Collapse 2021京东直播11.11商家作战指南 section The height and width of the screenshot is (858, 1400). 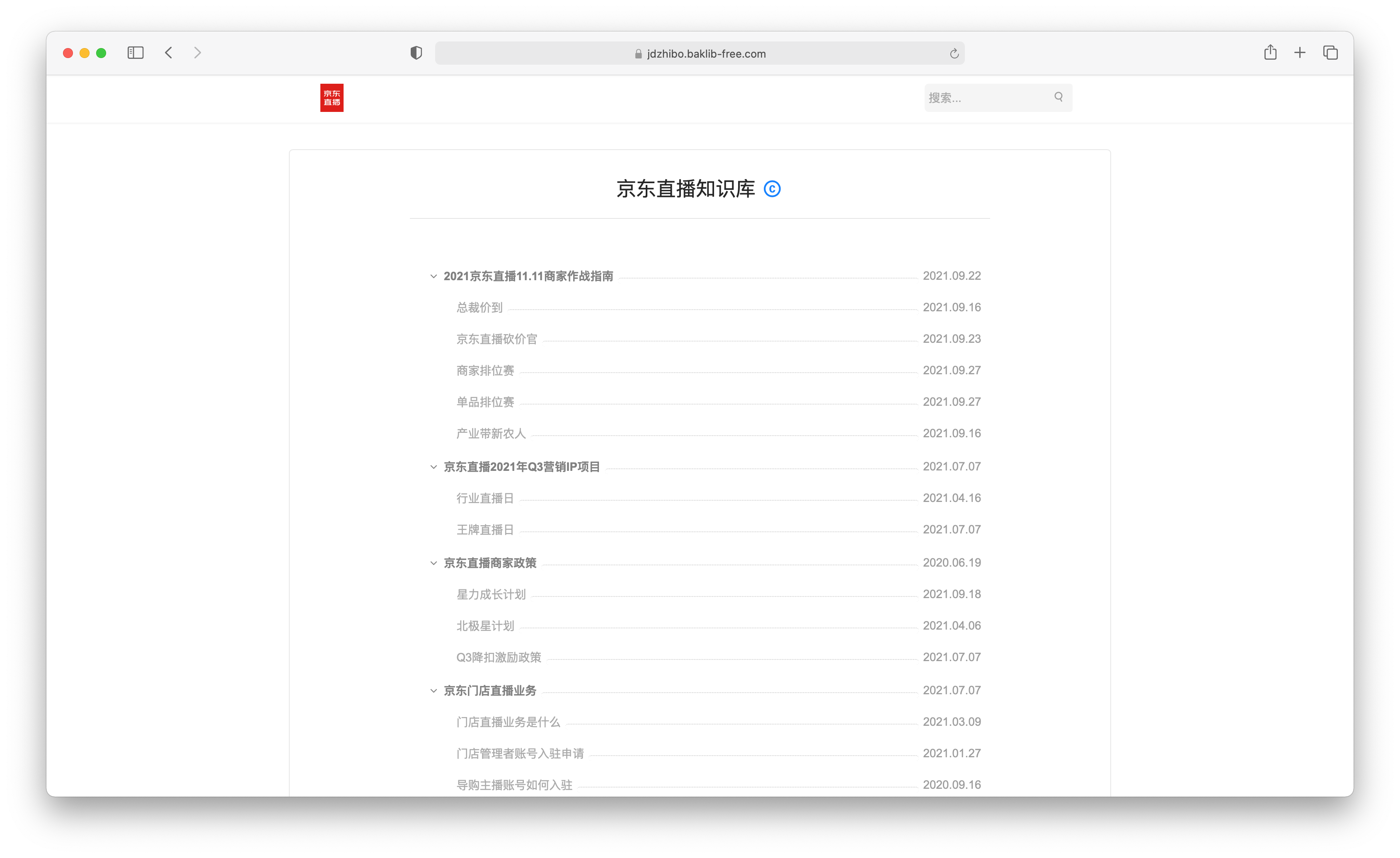[434, 276]
